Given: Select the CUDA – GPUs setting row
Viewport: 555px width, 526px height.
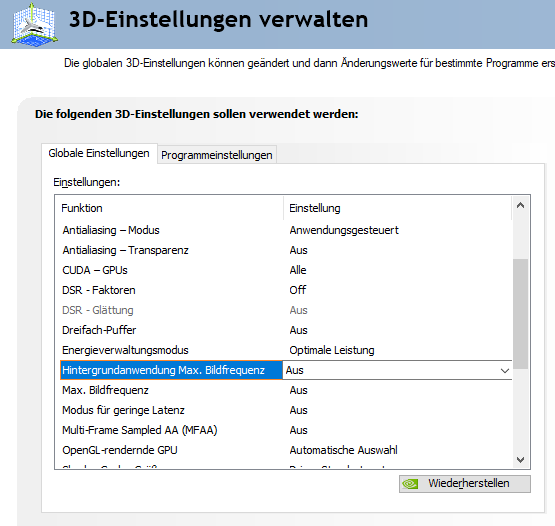Looking at the screenshot, I should click(x=286, y=270).
